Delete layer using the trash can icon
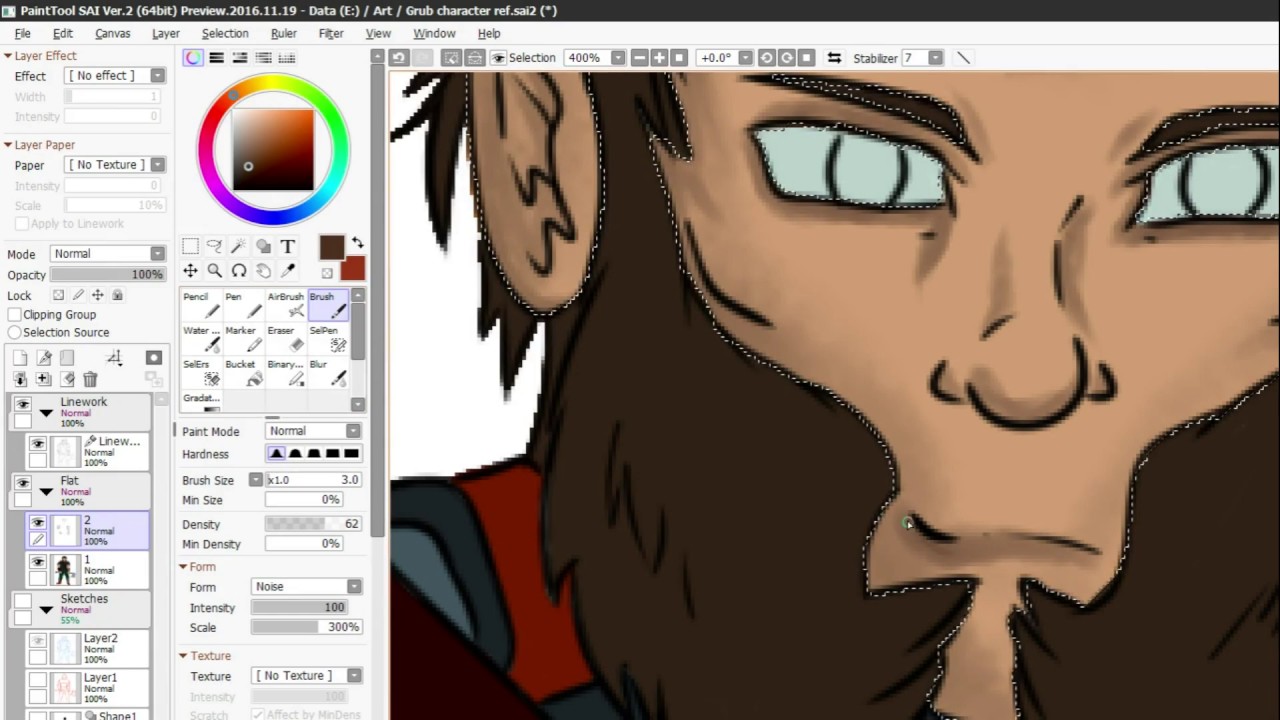Screen dimensions: 1280x720 [90, 379]
